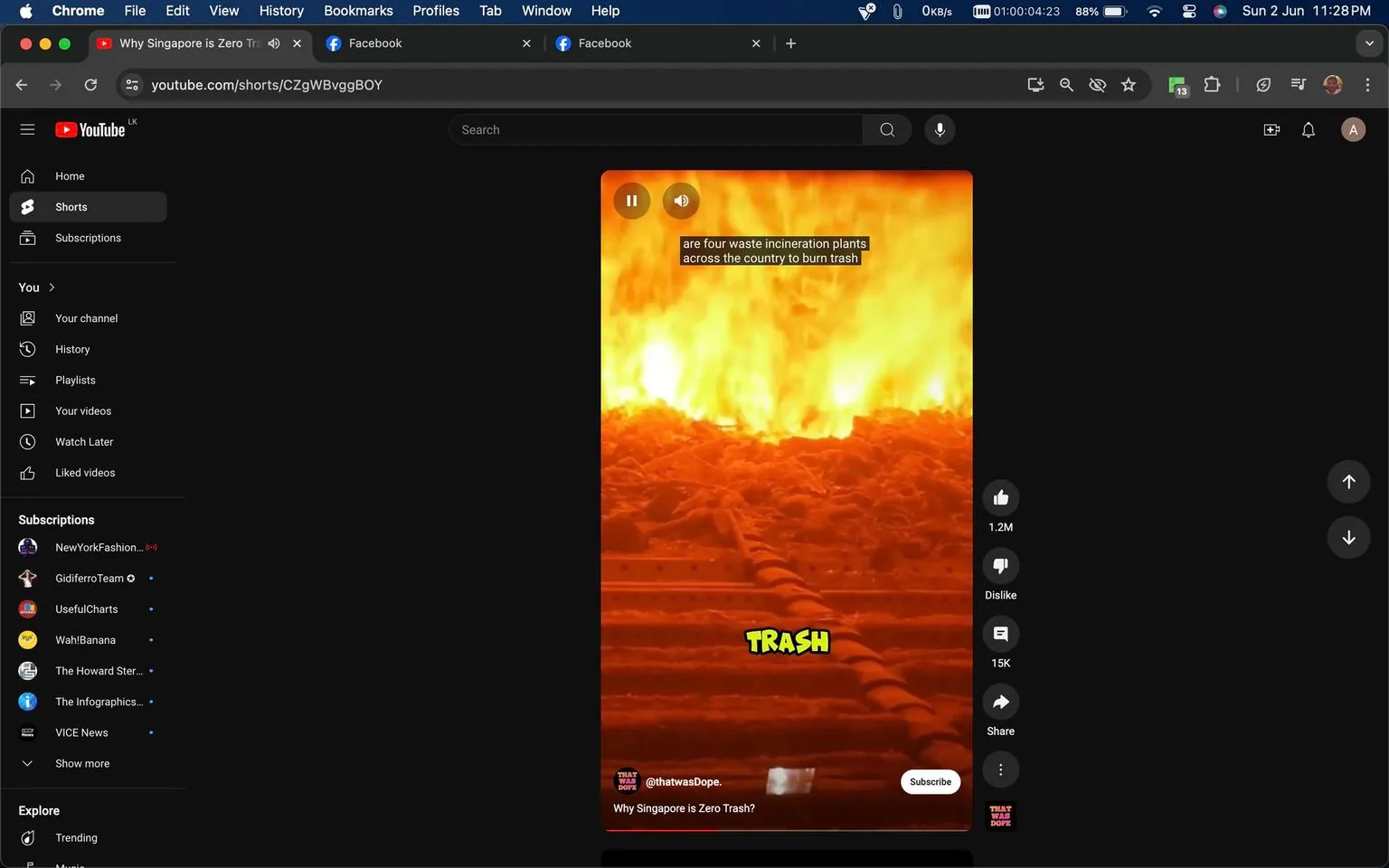The image size is (1389, 868).
Task: Toggle the YouTube hamburger guide menu
Action: 27,130
